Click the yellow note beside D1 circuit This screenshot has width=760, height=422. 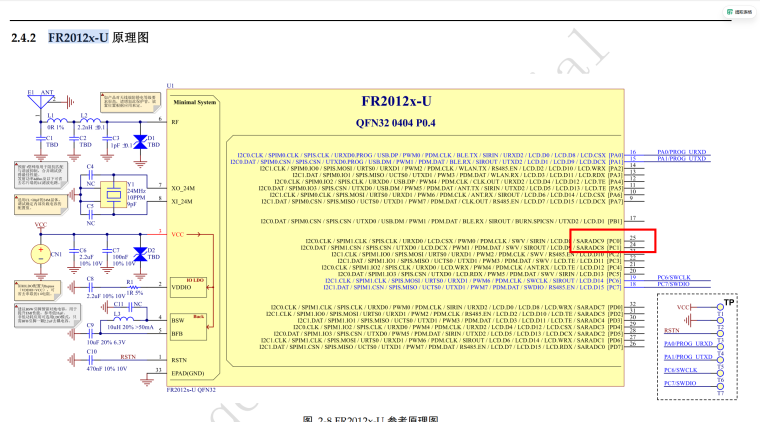click(130, 102)
